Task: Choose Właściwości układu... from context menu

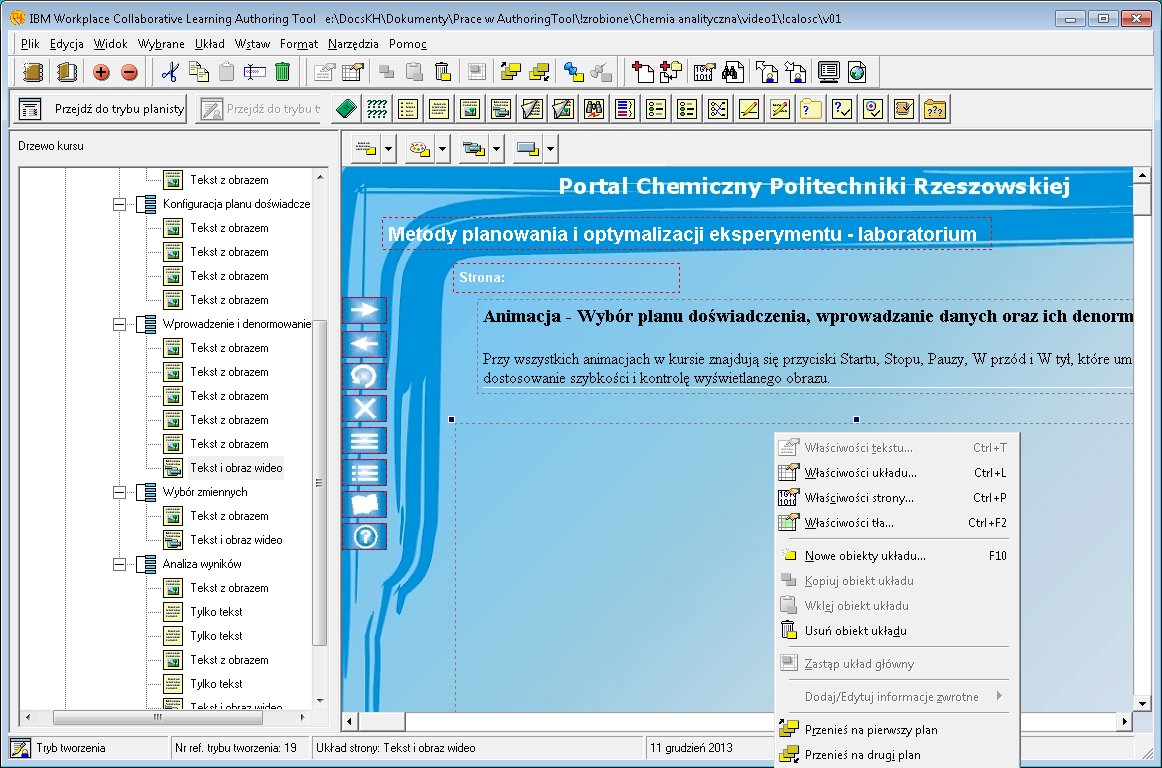Action: pyautogui.click(x=897, y=473)
